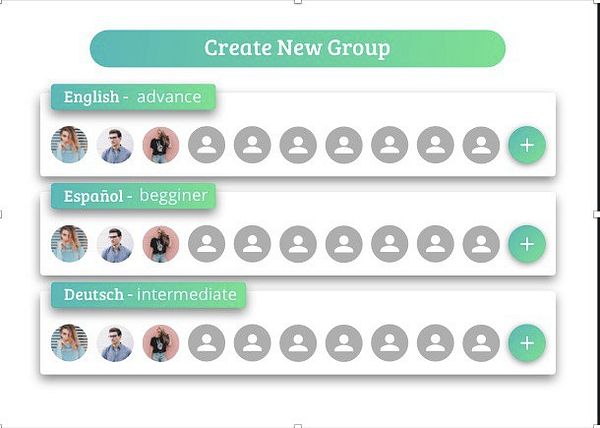The width and height of the screenshot is (600, 428).
Task: Select long-haired woman's avatar in English group
Action: (69, 145)
